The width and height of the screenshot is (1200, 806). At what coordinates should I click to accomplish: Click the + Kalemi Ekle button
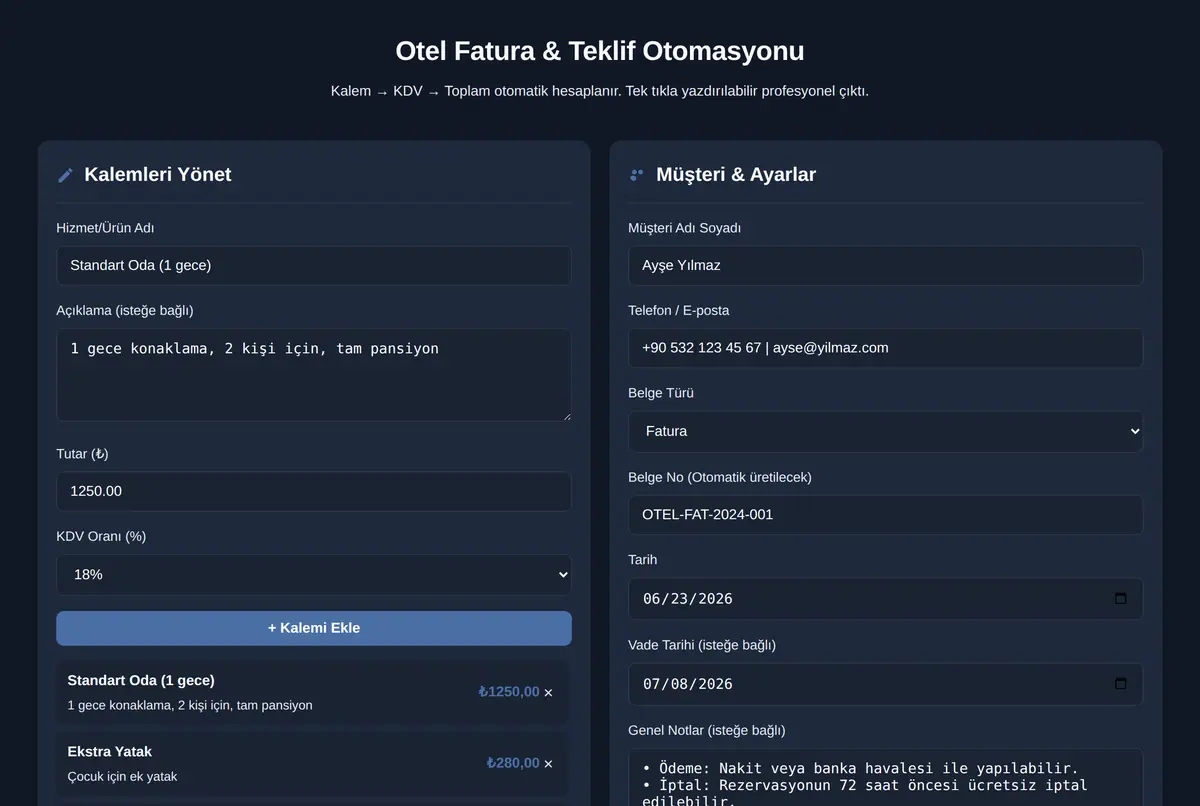click(x=314, y=628)
